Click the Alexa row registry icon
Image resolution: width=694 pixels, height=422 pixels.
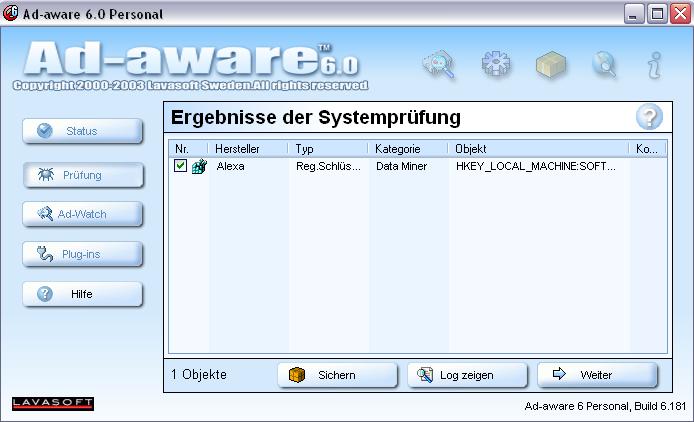coord(199,166)
